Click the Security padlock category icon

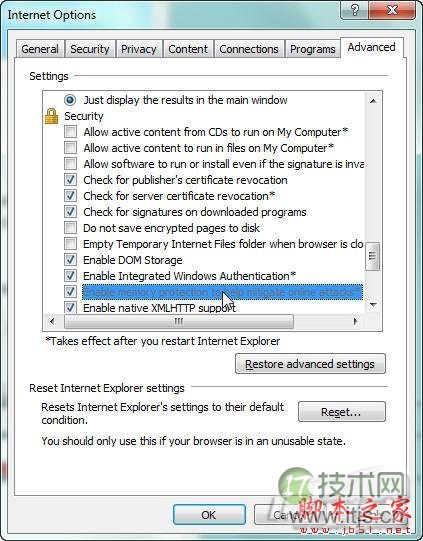pos(51,116)
